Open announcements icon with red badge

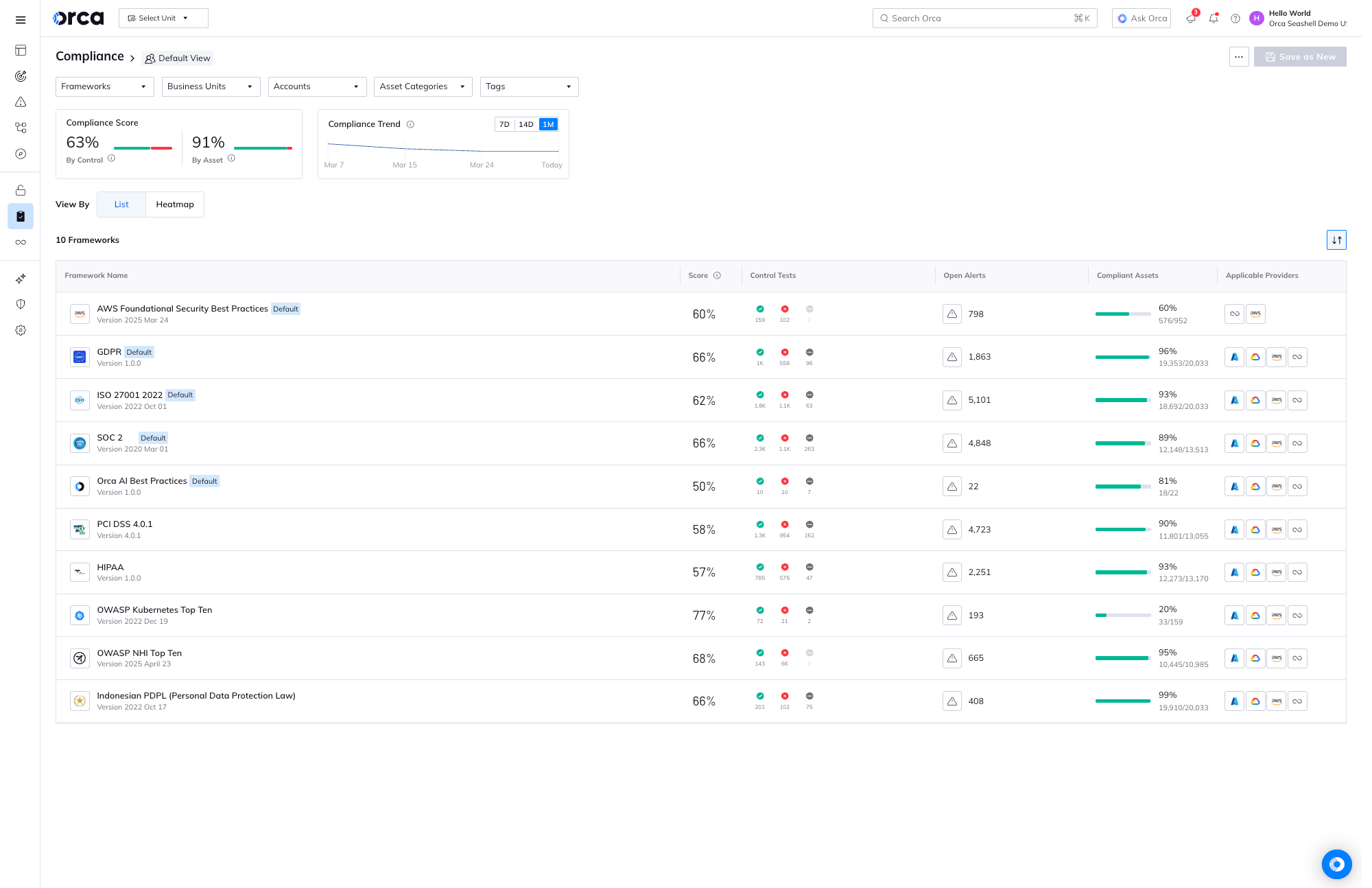[1192, 18]
